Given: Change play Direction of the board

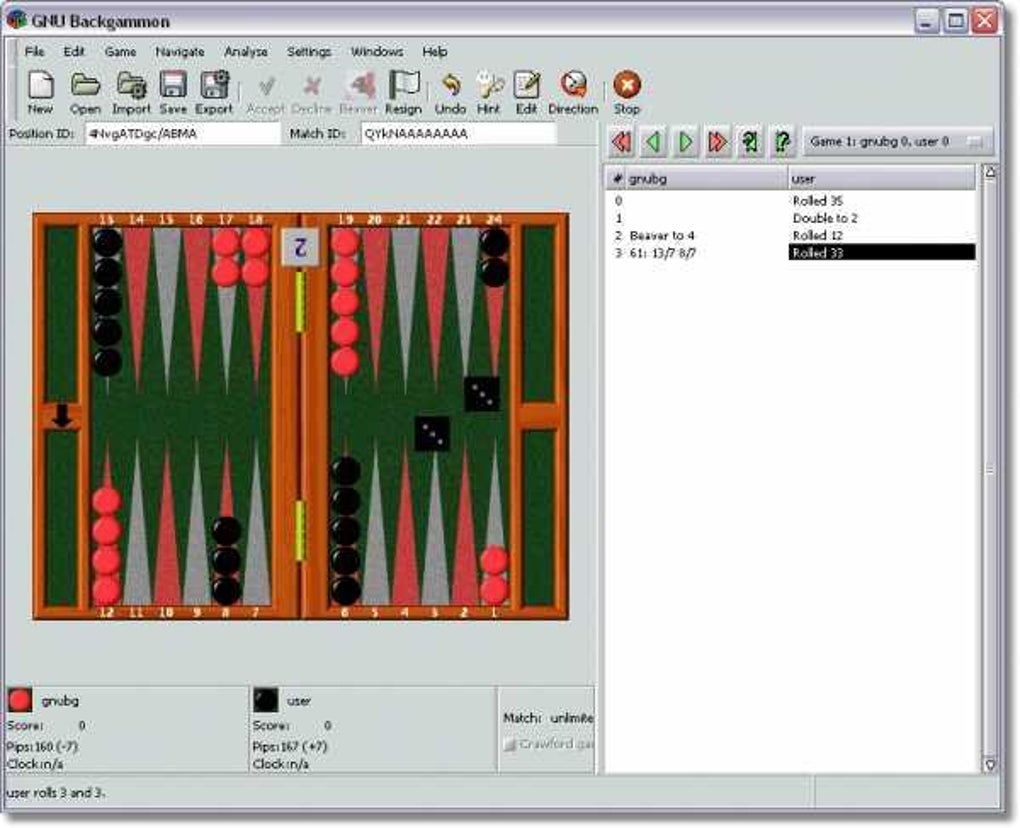Looking at the screenshot, I should 573,86.
